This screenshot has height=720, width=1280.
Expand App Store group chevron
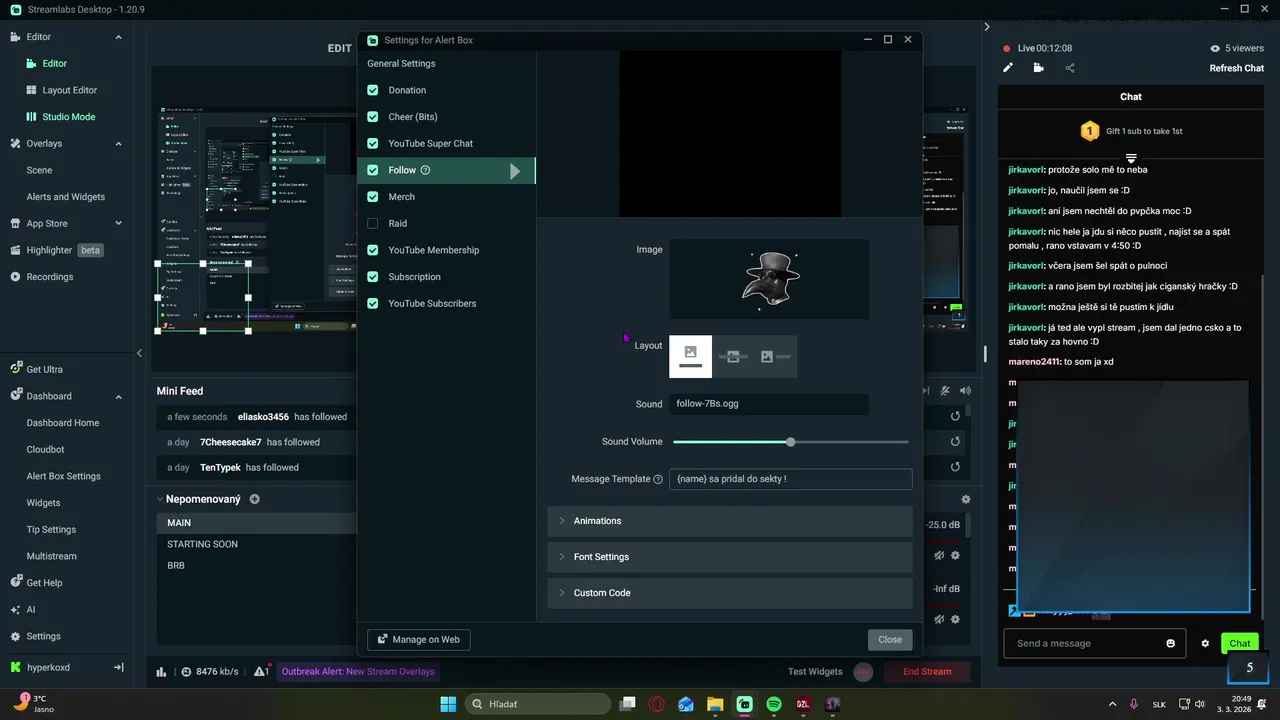click(x=118, y=223)
